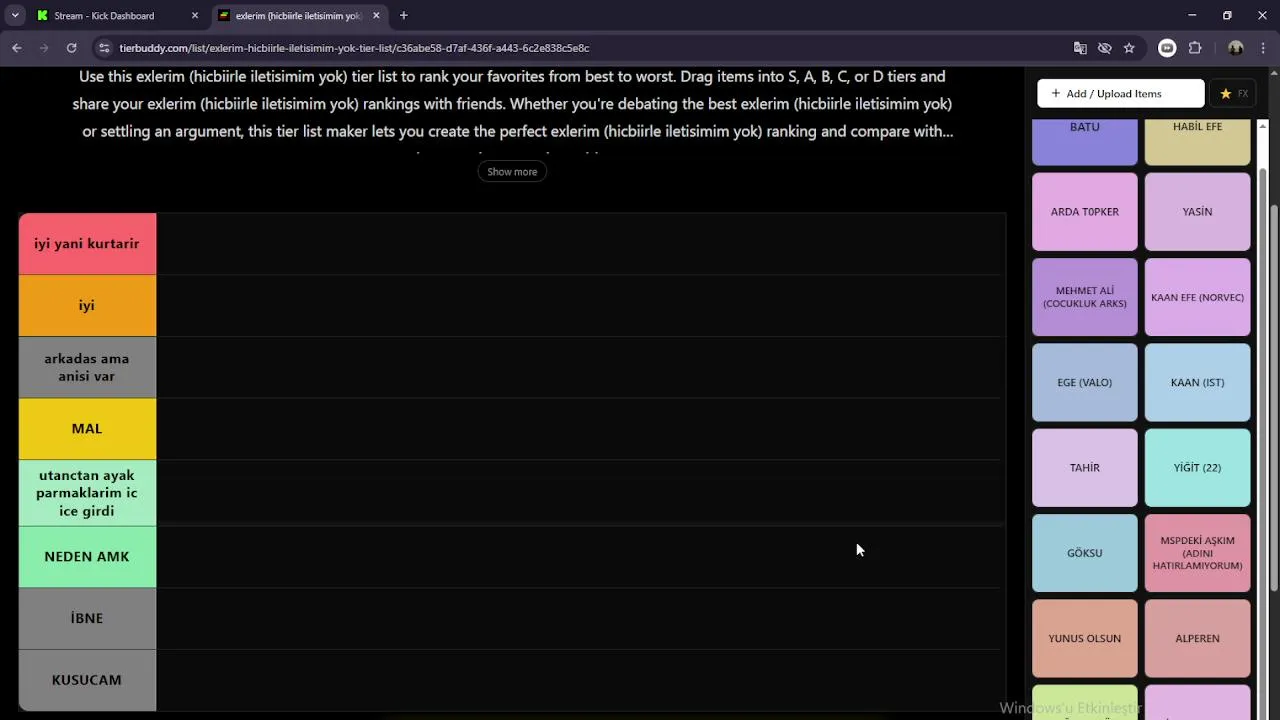Viewport: 1280px width, 720px height.
Task: Select the MSPDEKİ AŞKIM item card
Action: point(1197,553)
